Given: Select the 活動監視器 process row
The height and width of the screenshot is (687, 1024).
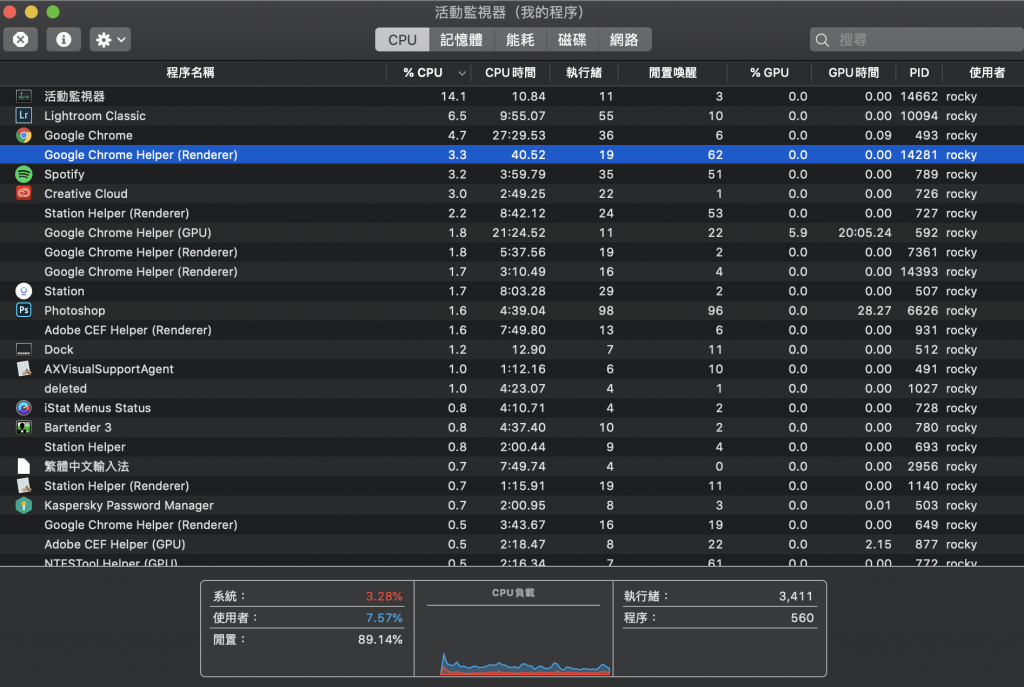Looking at the screenshot, I should [x=512, y=97].
